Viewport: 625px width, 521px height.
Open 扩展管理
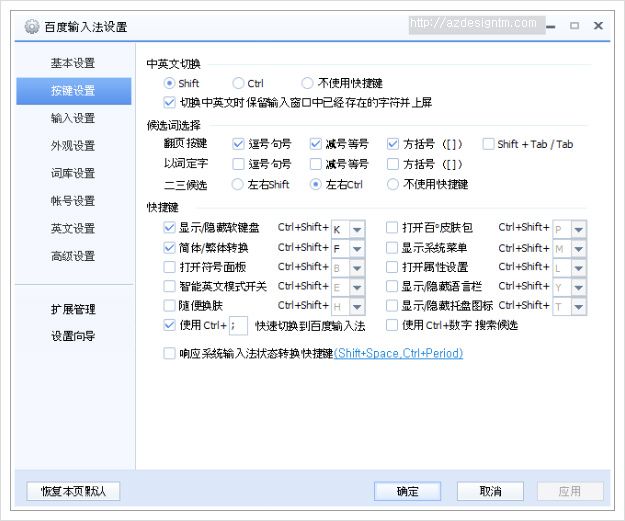pos(73,309)
